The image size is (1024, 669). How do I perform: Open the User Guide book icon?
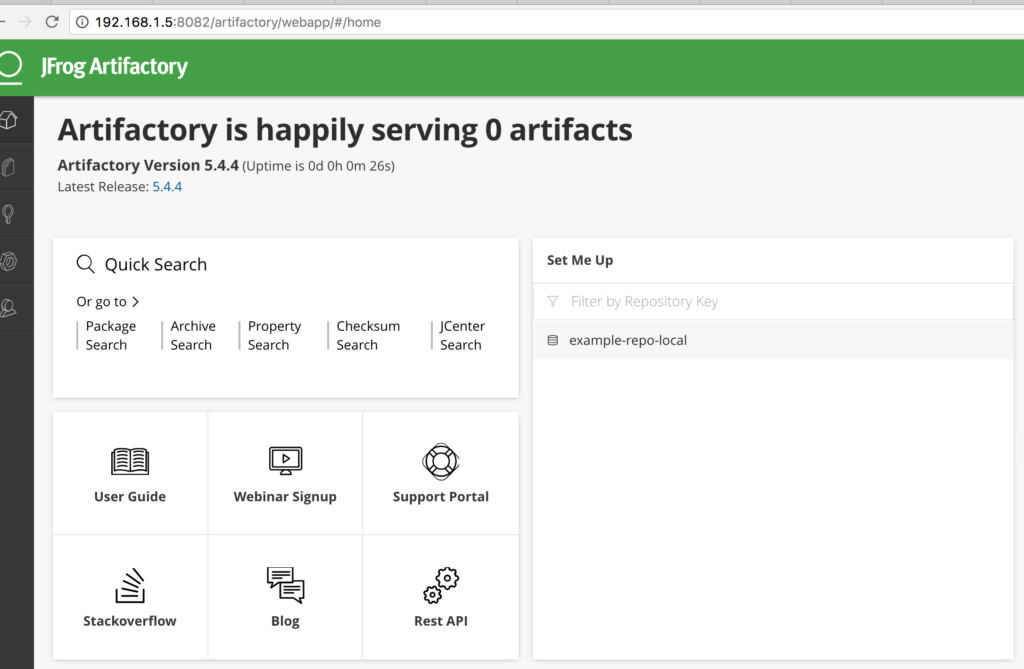130,461
